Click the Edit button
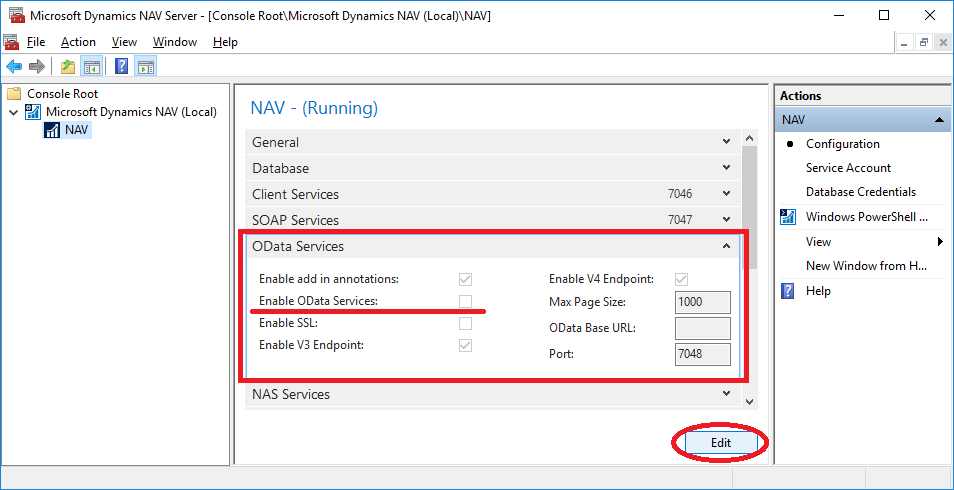The image size is (954, 490). pos(721,443)
